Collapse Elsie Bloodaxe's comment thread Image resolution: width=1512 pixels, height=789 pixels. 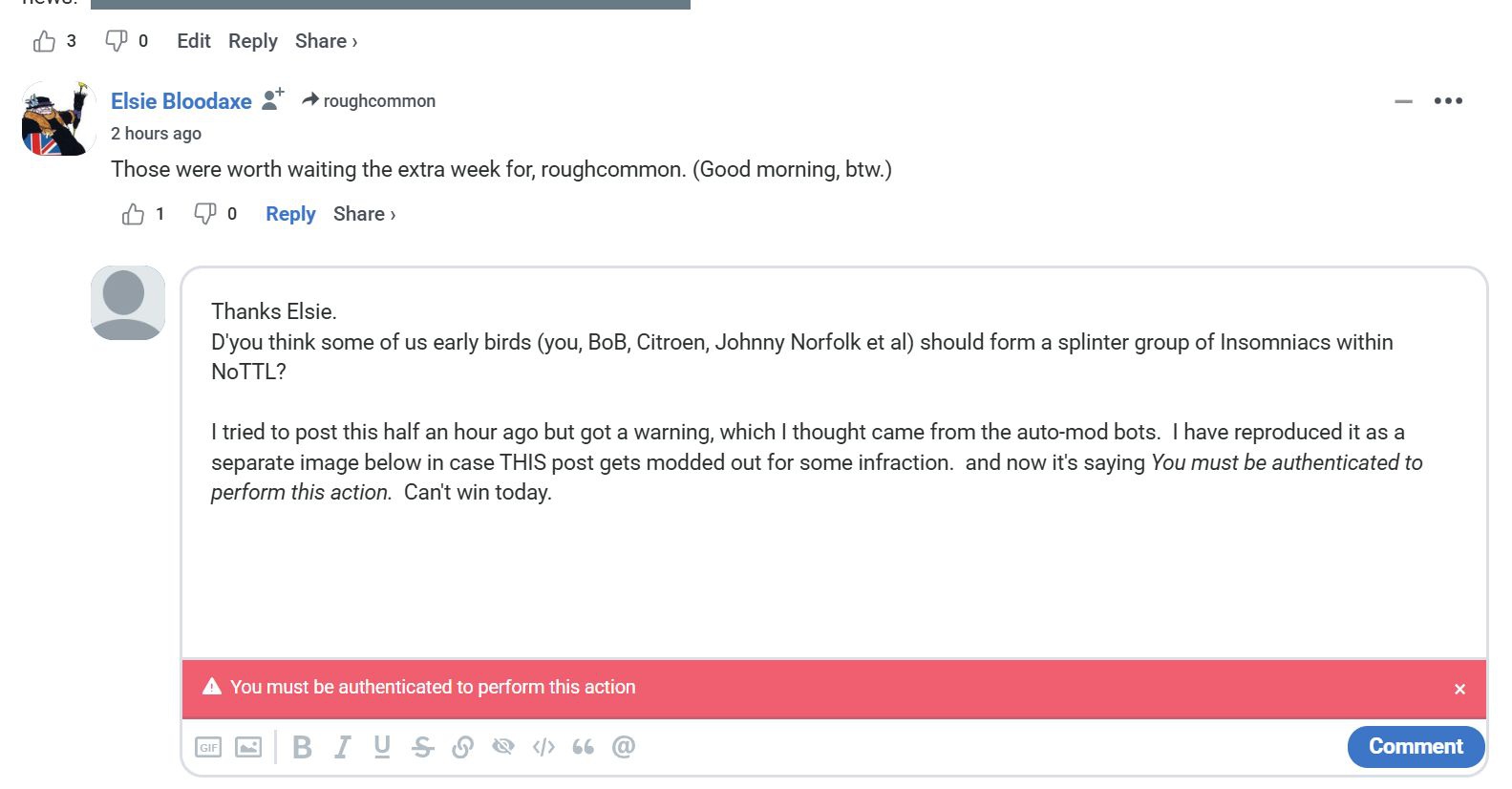1403,101
